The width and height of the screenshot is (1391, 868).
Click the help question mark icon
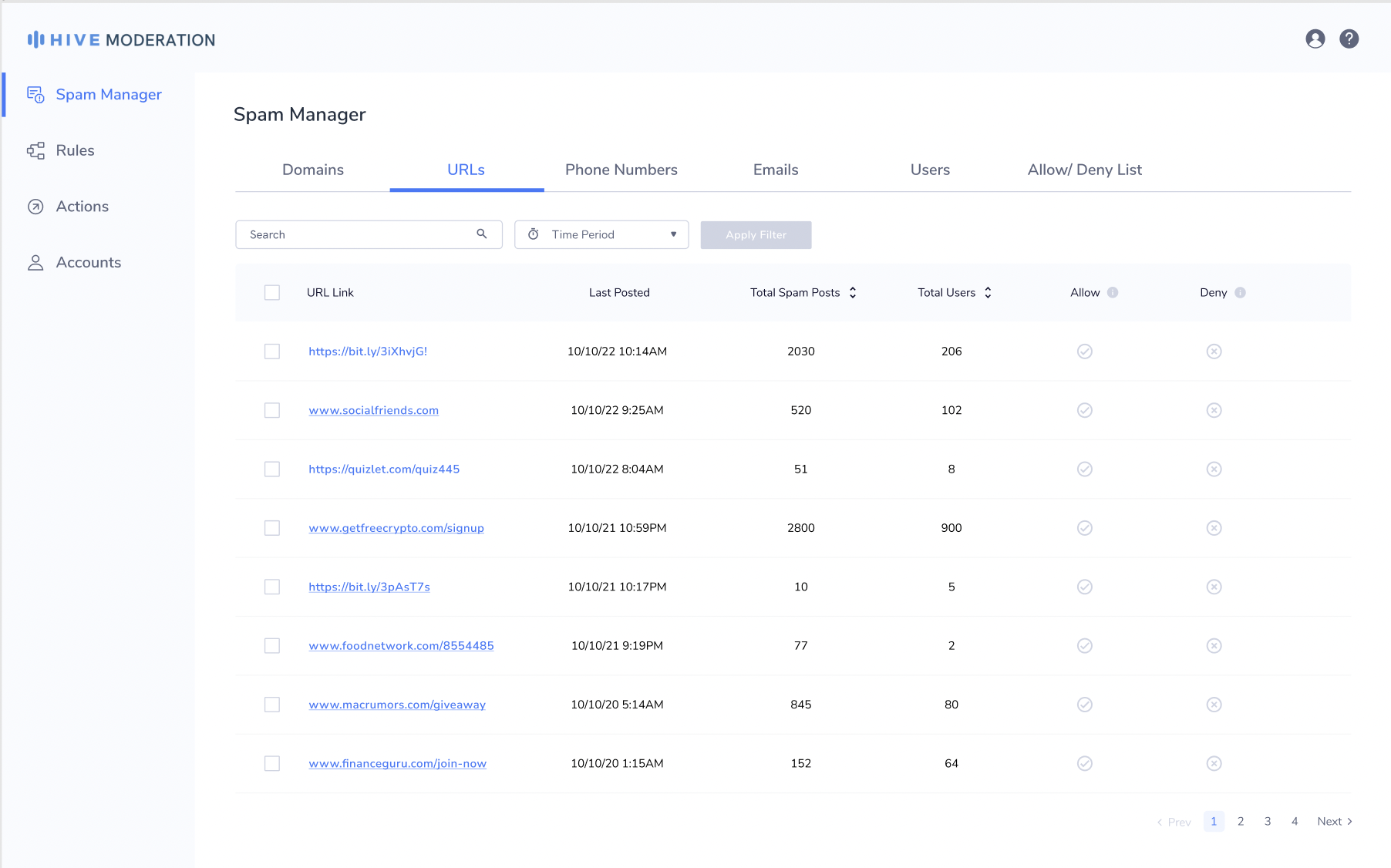pos(1349,39)
